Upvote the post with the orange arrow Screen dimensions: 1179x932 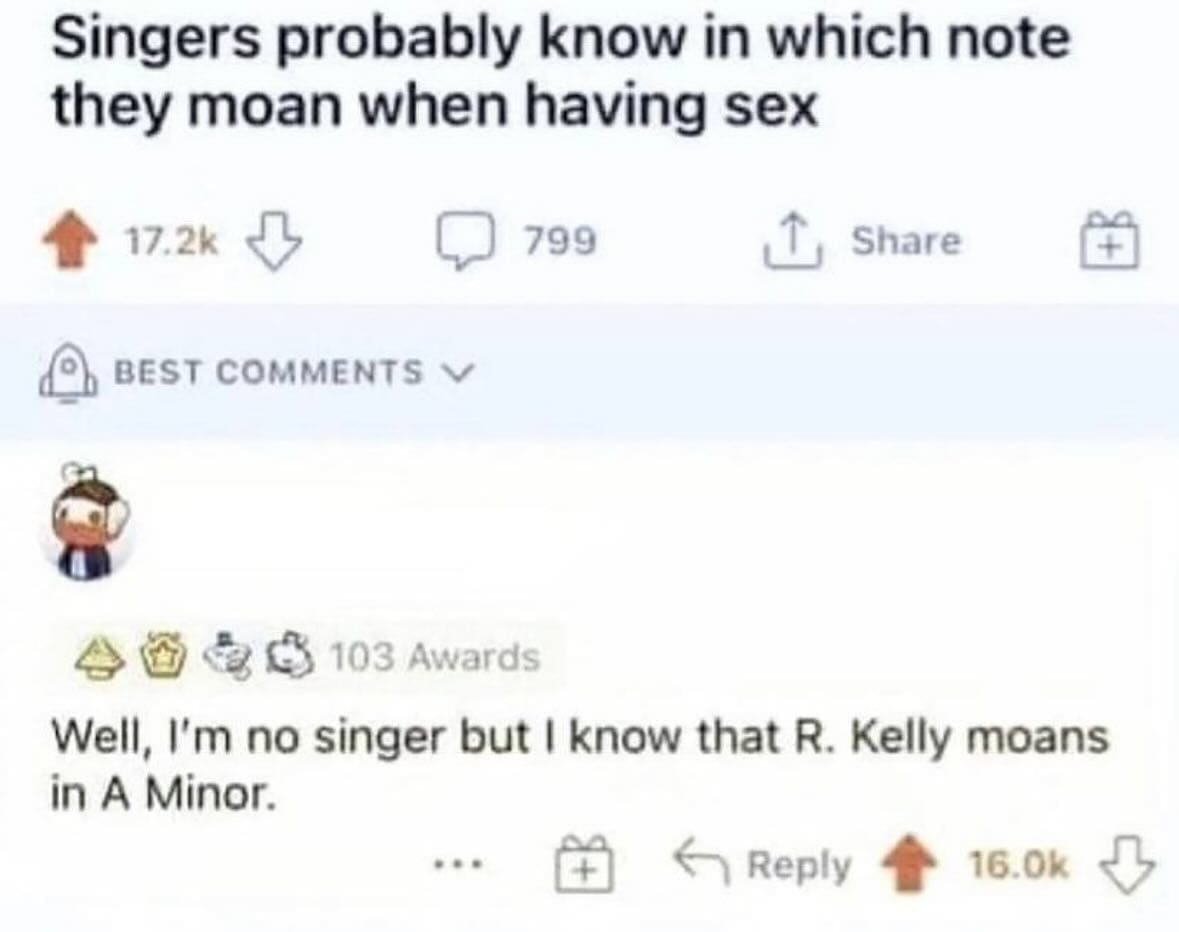71,238
